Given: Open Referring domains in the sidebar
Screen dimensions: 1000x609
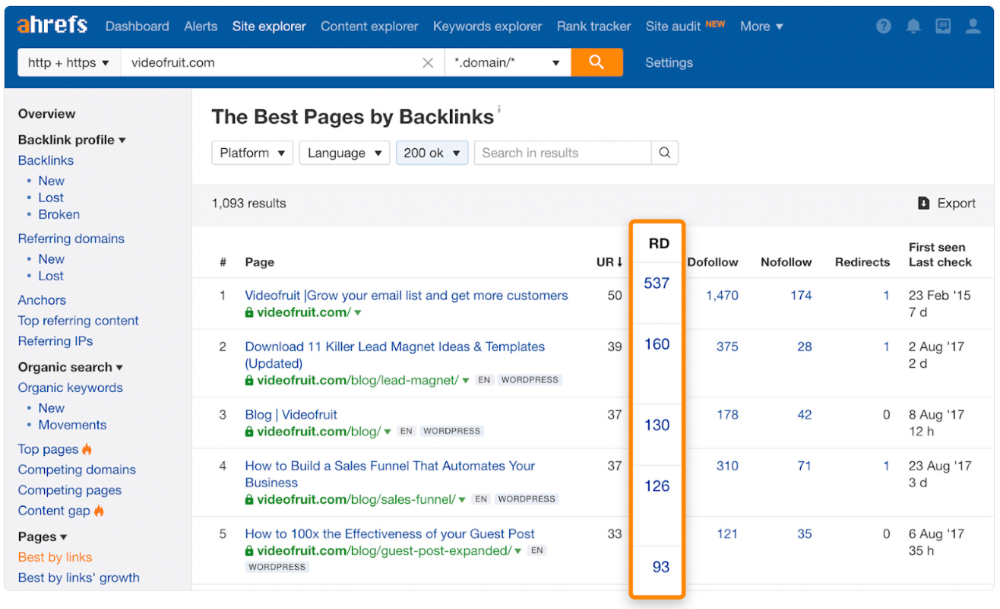Looking at the screenshot, I should coord(71,238).
